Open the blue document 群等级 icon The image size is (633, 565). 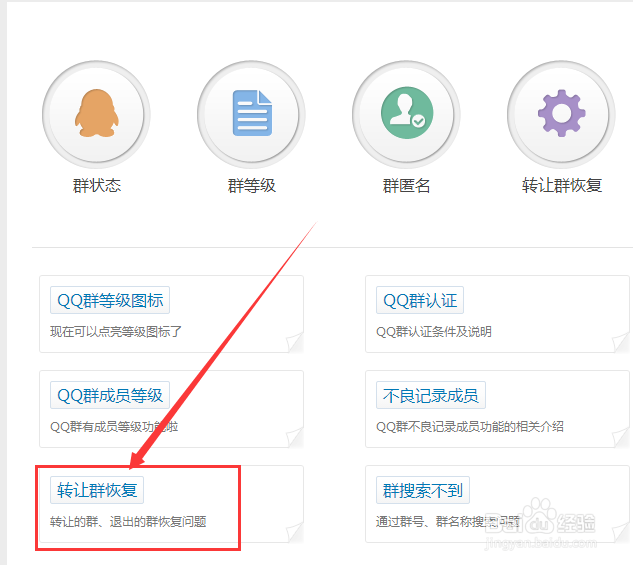tap(252, 115)
